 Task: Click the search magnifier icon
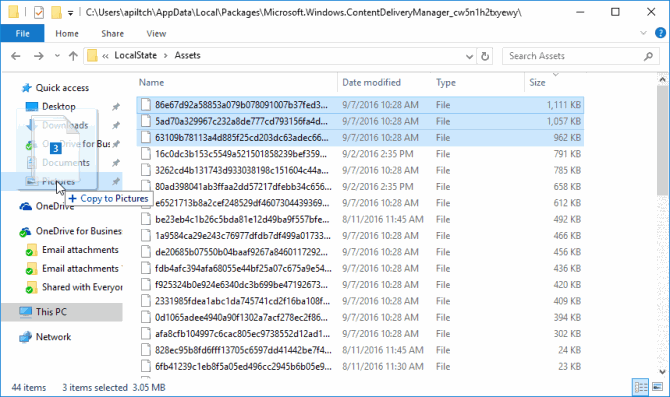coord(648,56)
